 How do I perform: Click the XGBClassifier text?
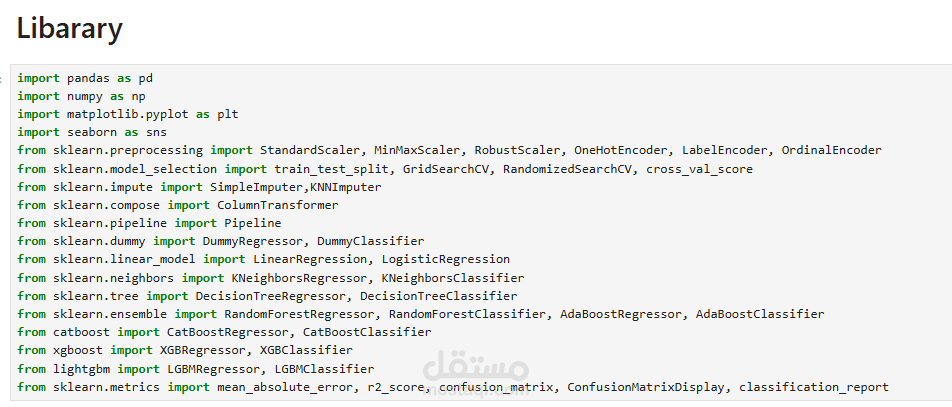point(306,350)
